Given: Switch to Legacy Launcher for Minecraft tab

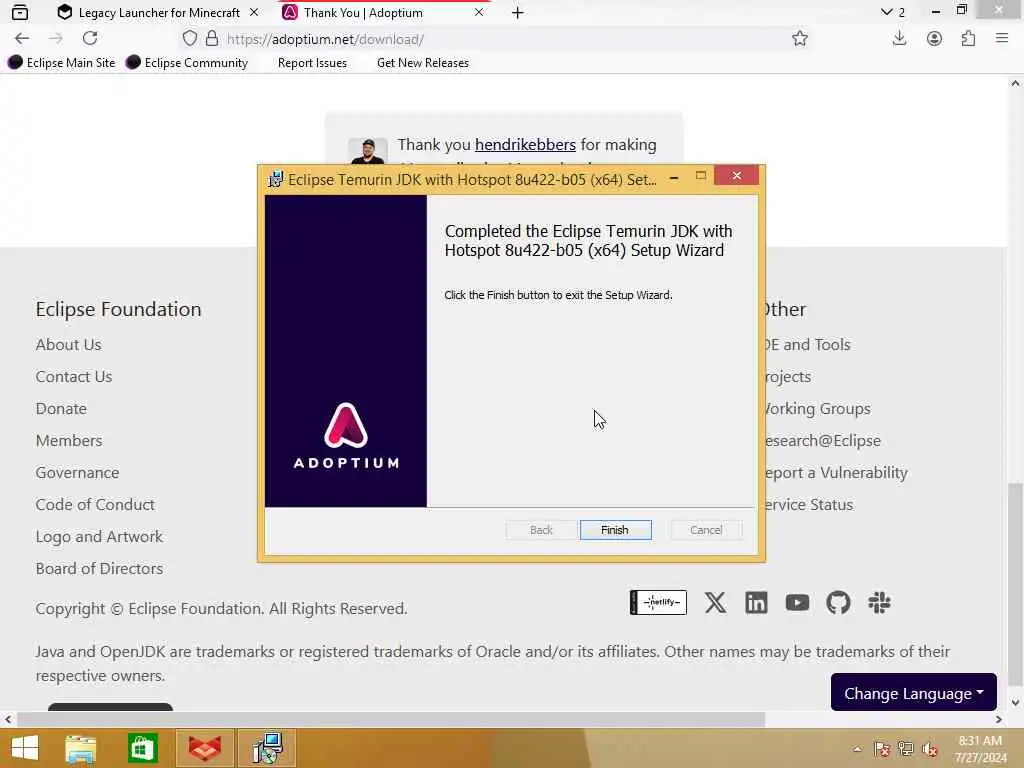Looking at the screenshot, I should tap(159, 12).
